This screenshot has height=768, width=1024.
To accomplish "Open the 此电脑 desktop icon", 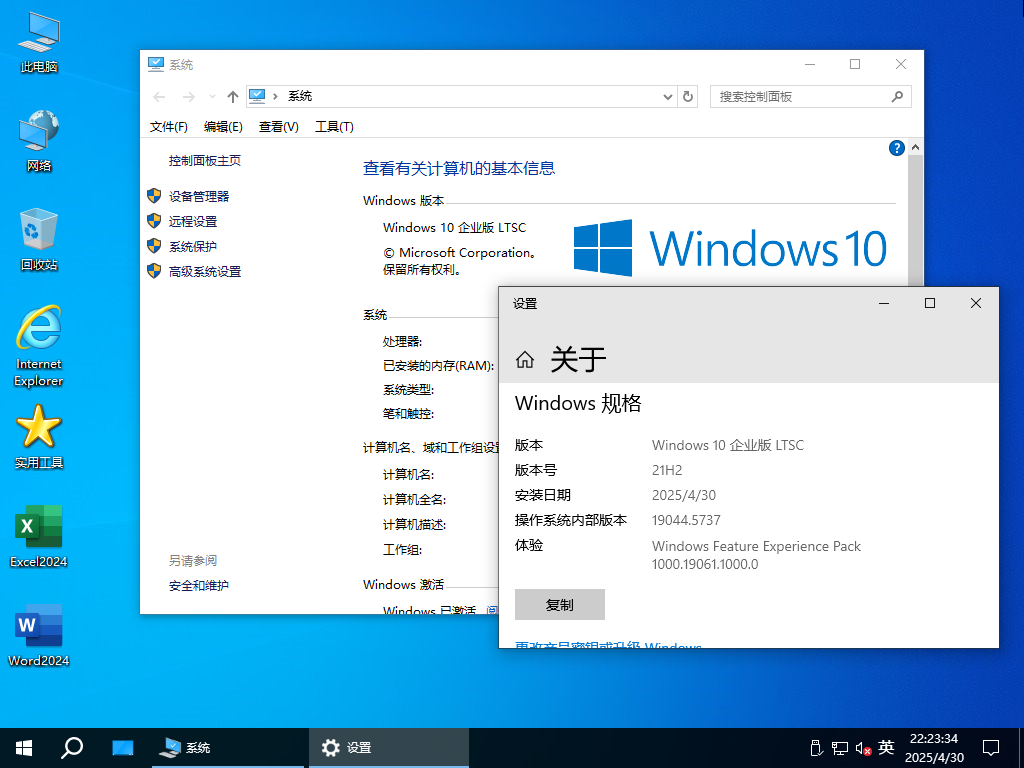I will coord(39,42).
